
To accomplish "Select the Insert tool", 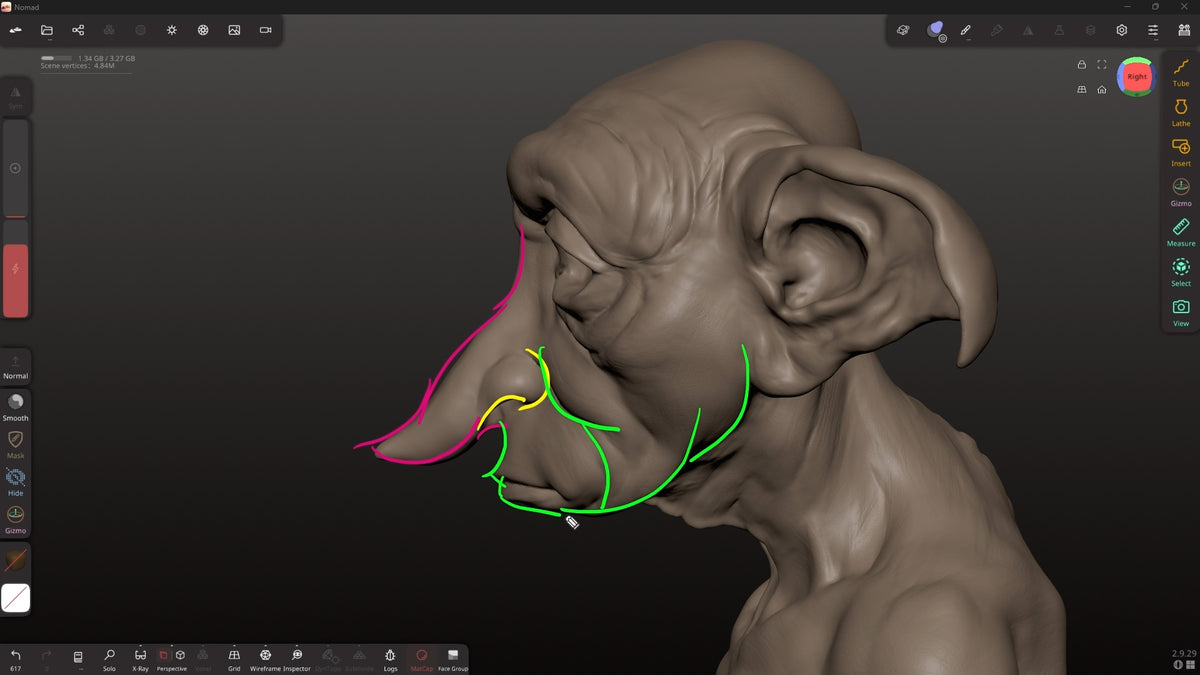I will coord(1181,152).
